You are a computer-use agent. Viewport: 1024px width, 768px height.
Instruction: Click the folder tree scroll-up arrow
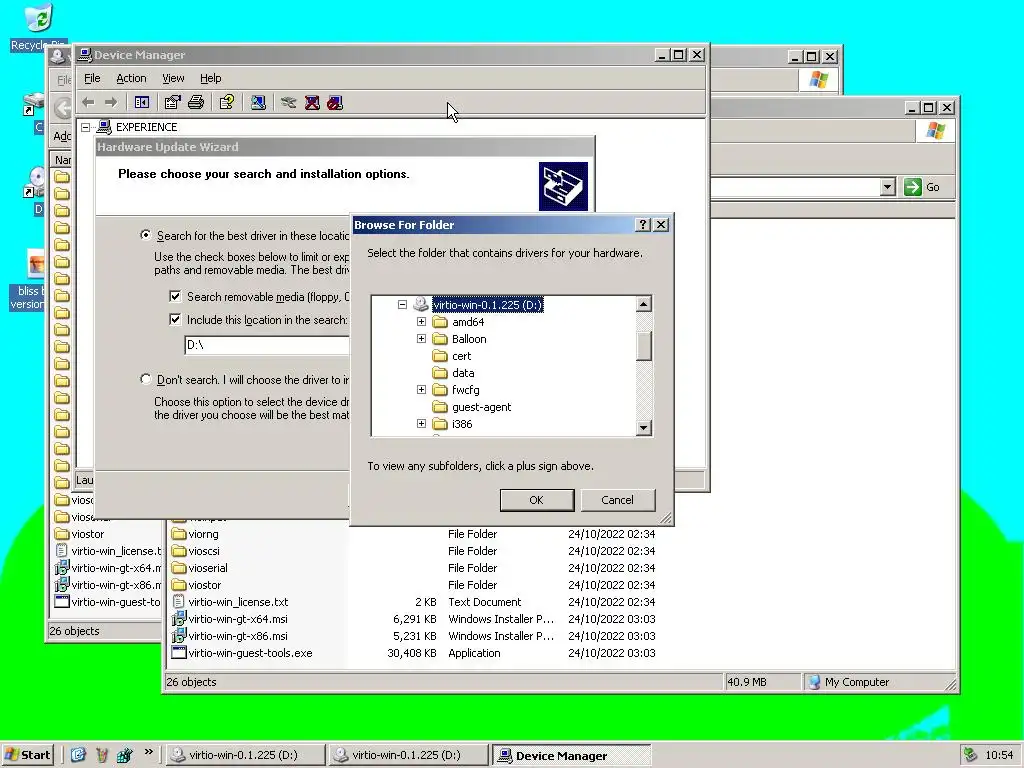[x=644, y=304]
